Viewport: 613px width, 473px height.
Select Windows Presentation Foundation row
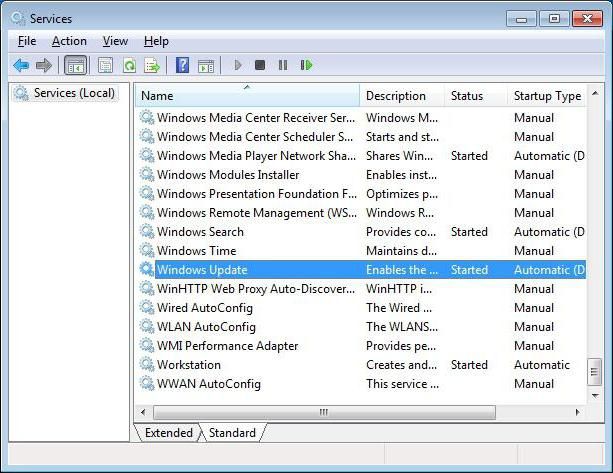click(x=362, y=194)
